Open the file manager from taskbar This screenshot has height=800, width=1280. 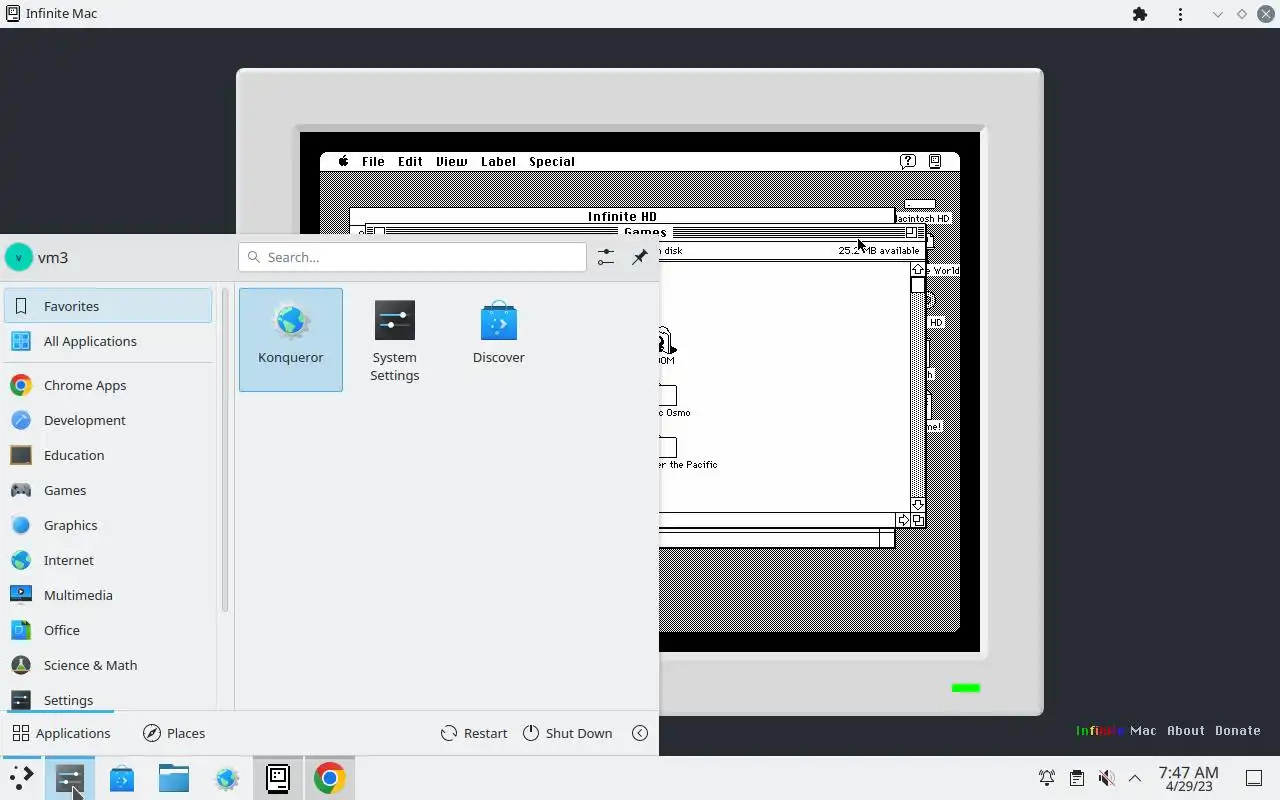pos(174,778)
